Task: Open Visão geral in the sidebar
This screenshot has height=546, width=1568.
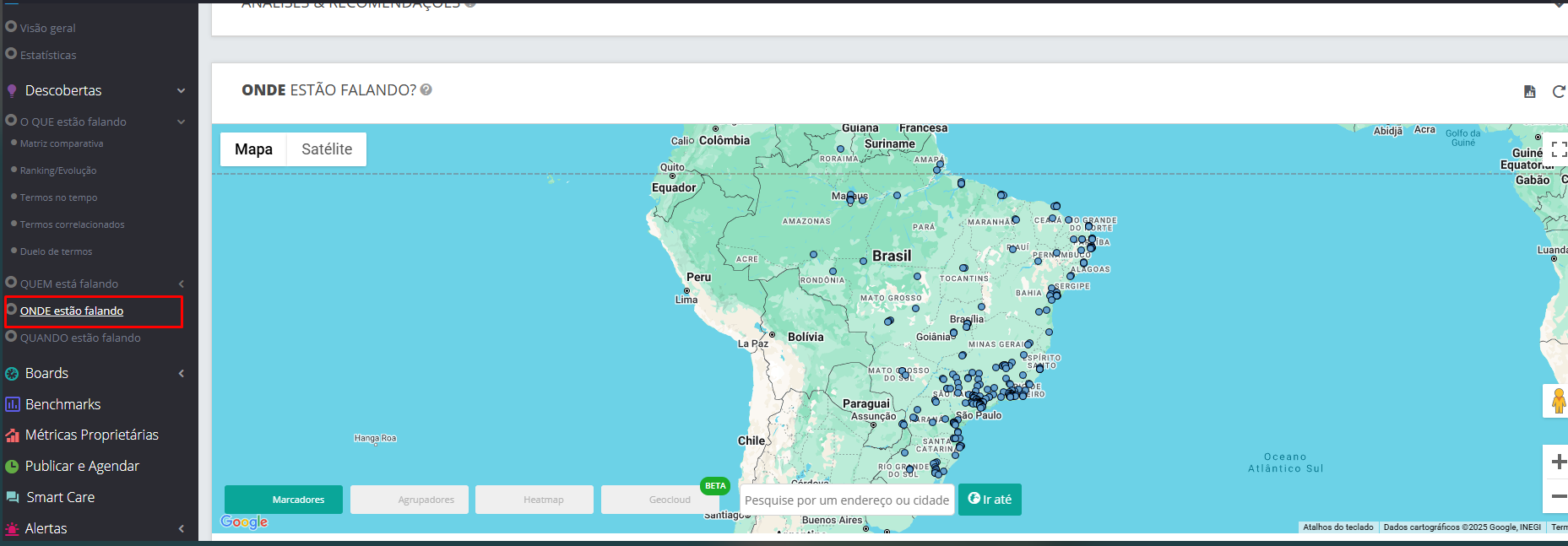Action: 48,28
